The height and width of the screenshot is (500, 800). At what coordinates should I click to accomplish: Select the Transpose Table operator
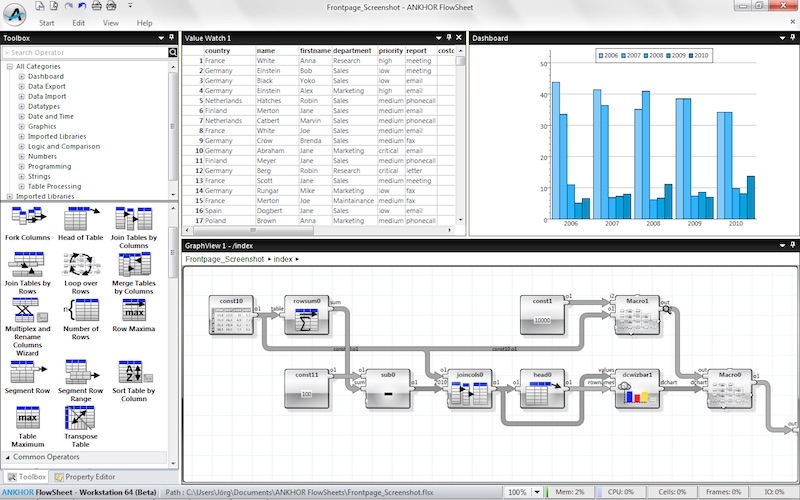[81, 427]
